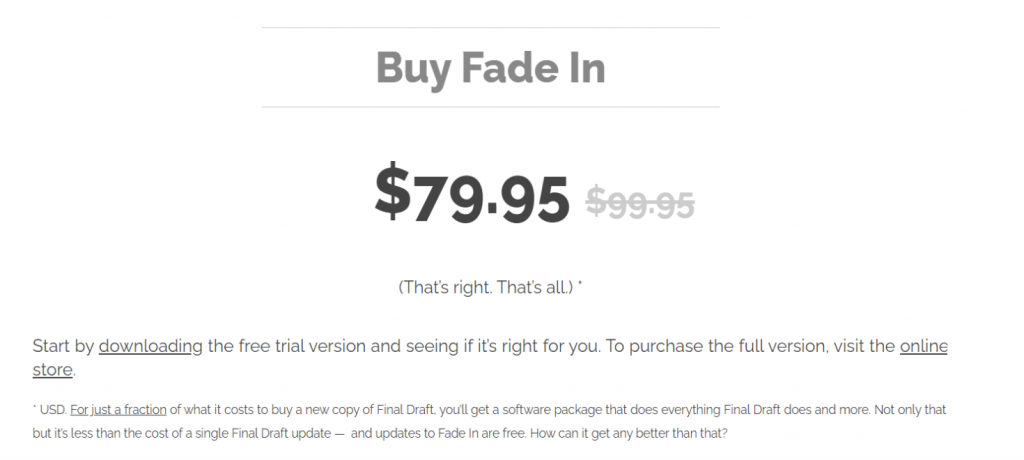This screenshot has width=1024, height=460.
Task: Click the $79.95 current price
Action: coord(472,197)
